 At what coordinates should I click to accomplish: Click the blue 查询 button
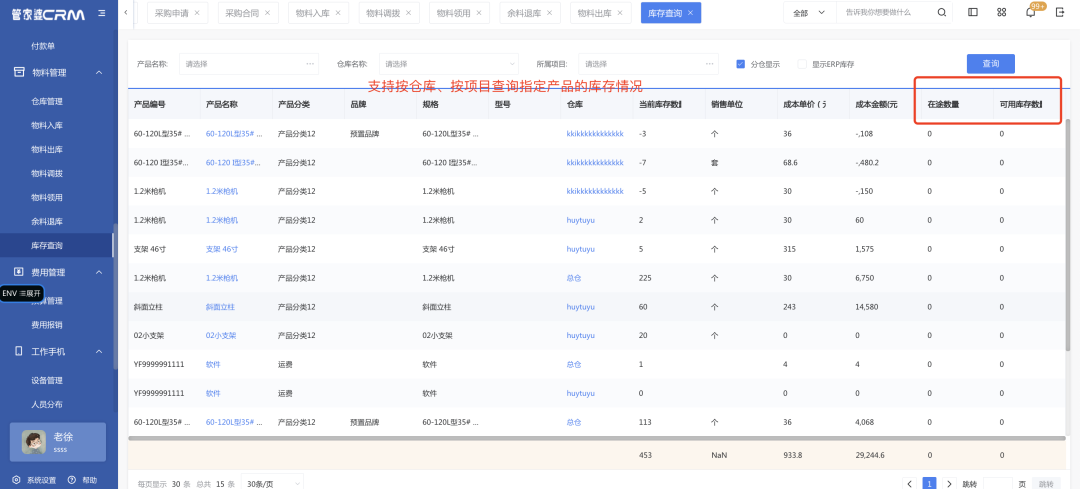pyautogui.click(x=990, y=63)
